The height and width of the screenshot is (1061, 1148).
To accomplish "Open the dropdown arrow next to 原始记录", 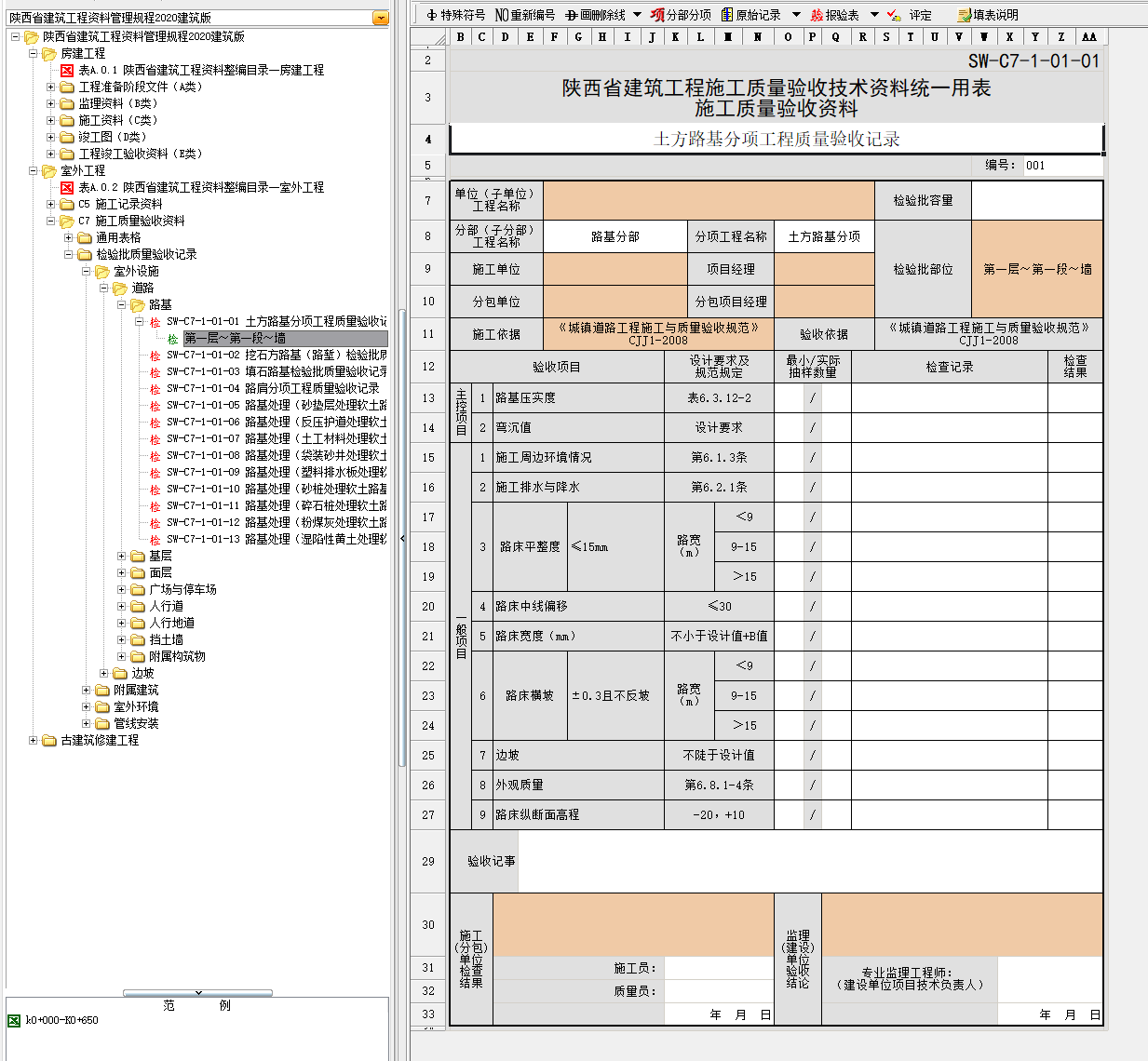I will pyautogui.click(x=796, y=15).
